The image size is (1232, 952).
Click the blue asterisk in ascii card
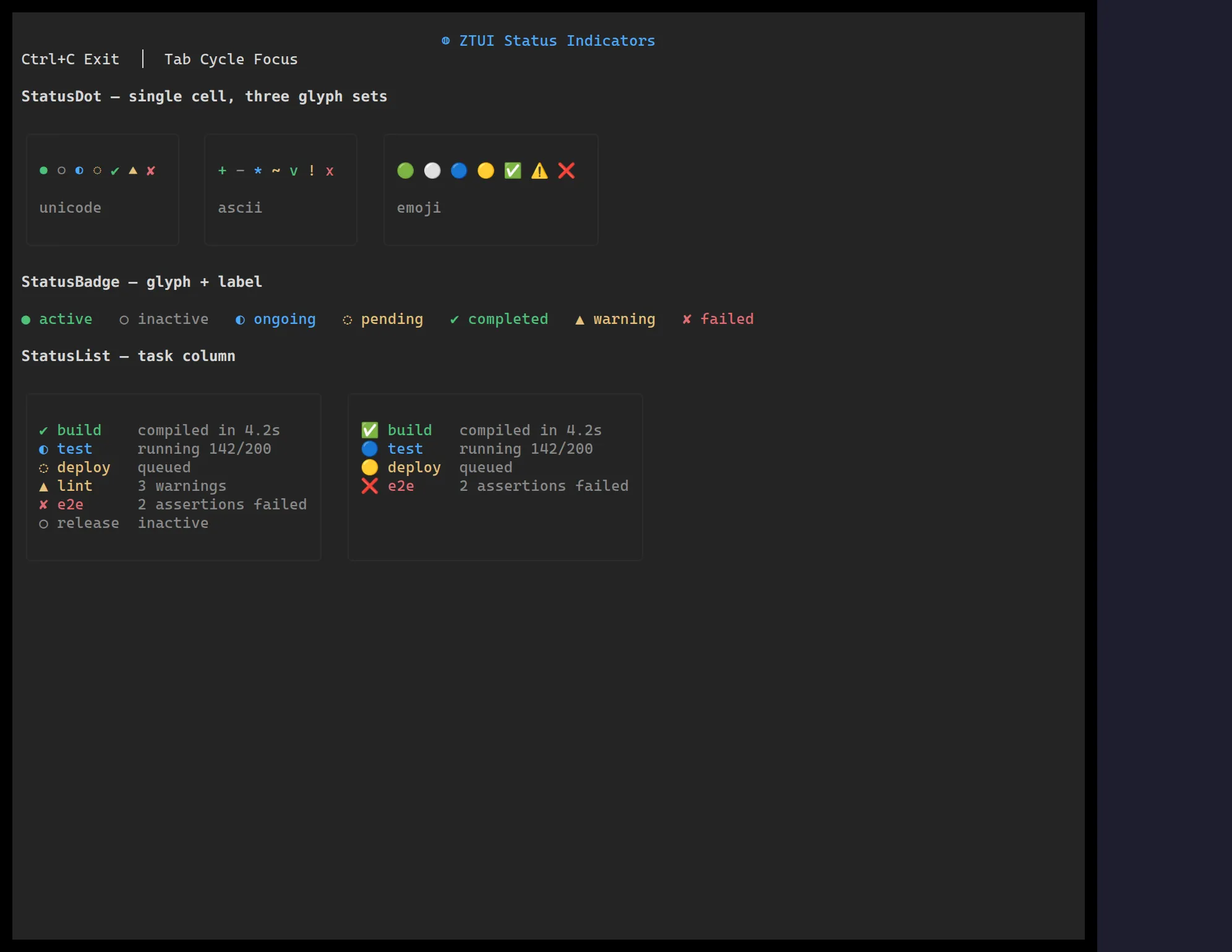pyautogui.click(x=258, y=171)
